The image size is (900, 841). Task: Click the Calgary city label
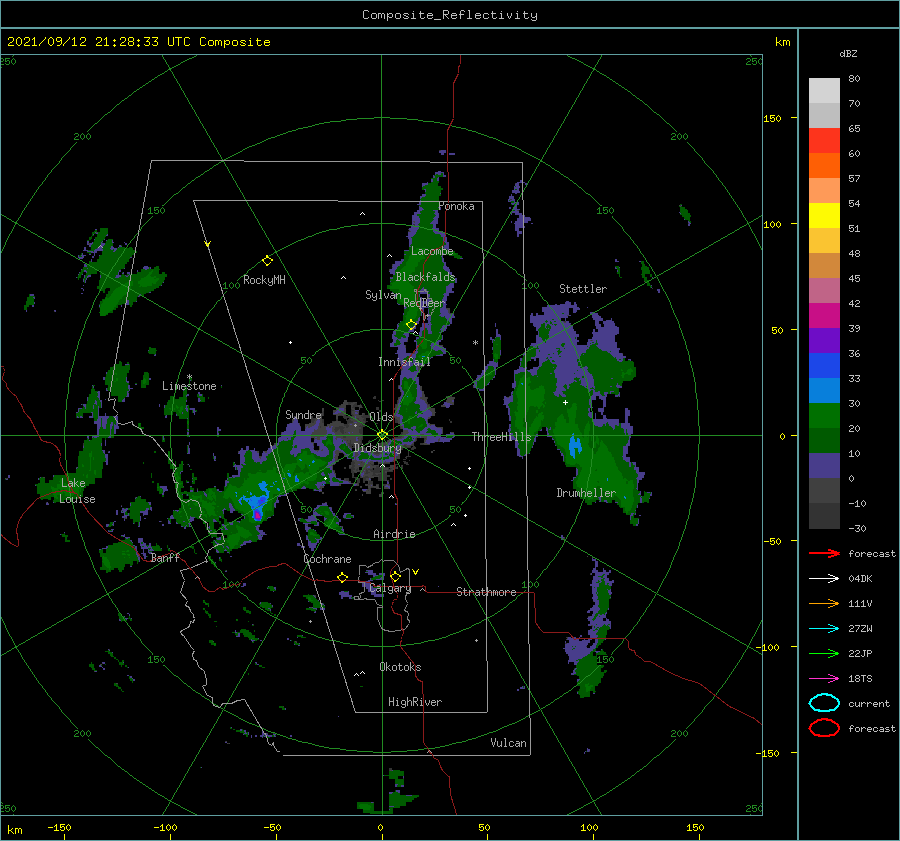(390, 588)
